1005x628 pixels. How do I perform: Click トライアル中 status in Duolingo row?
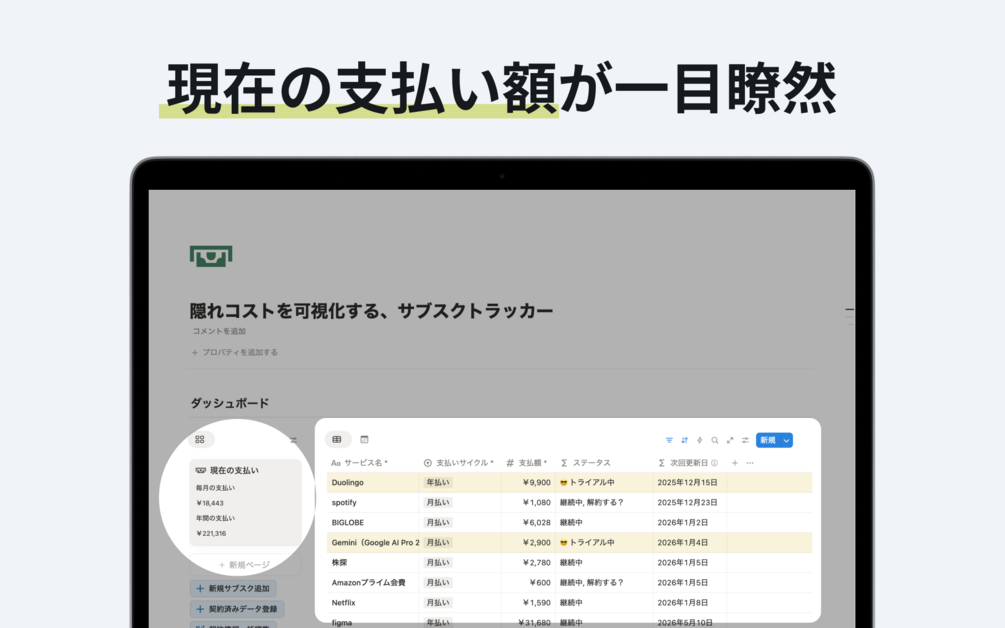(587, 483)
